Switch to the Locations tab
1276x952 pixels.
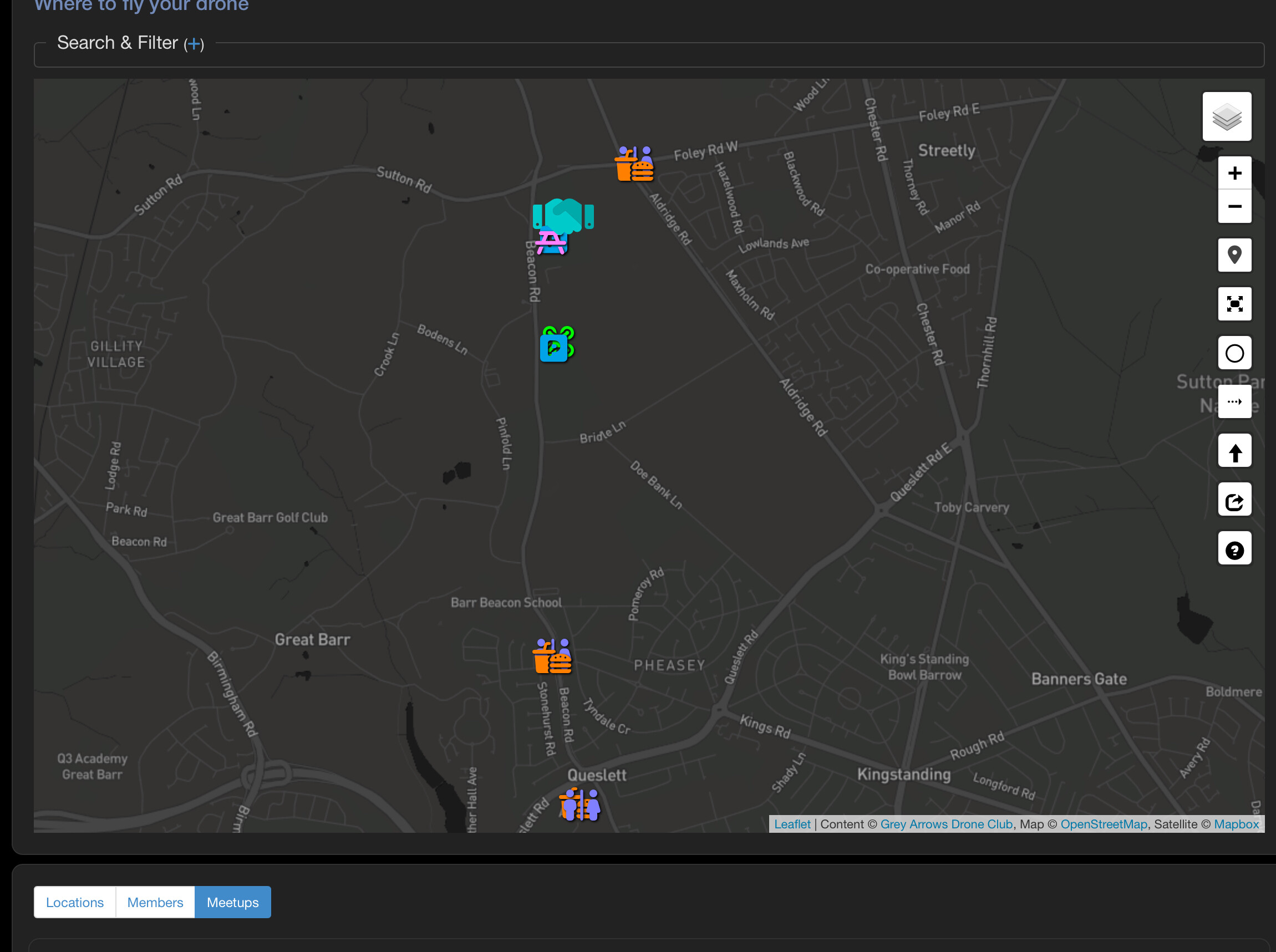75,902
